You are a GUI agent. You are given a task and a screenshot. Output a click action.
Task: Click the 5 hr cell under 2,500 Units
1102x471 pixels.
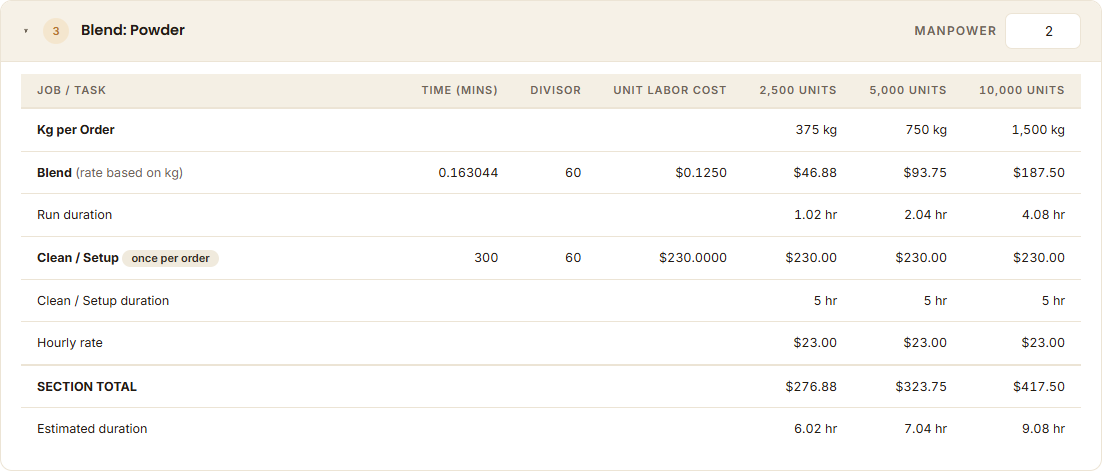[826, 301]
